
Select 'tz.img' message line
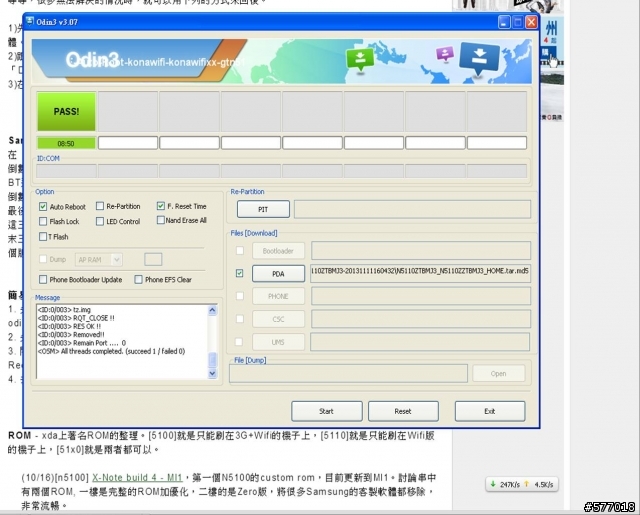point(64,310)
